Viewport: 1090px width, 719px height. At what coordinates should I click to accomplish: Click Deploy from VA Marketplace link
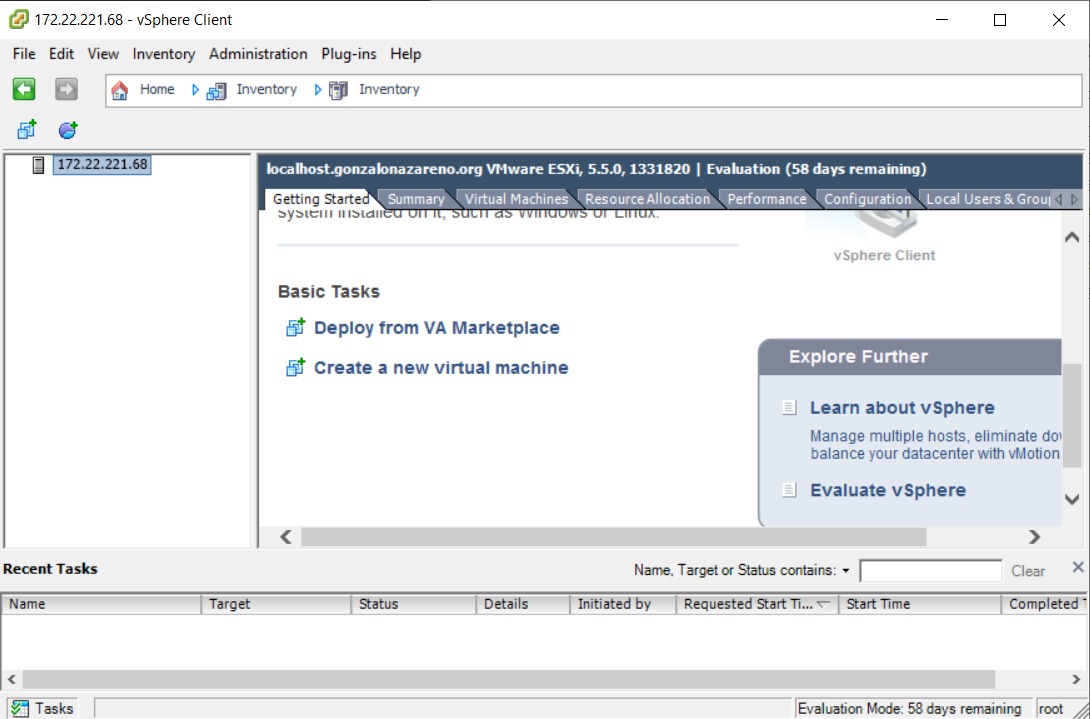436,328
